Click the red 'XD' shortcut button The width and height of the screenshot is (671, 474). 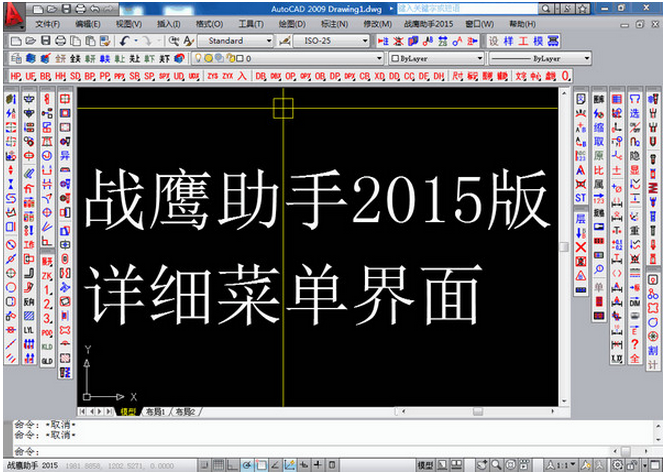tap(379, 76)
